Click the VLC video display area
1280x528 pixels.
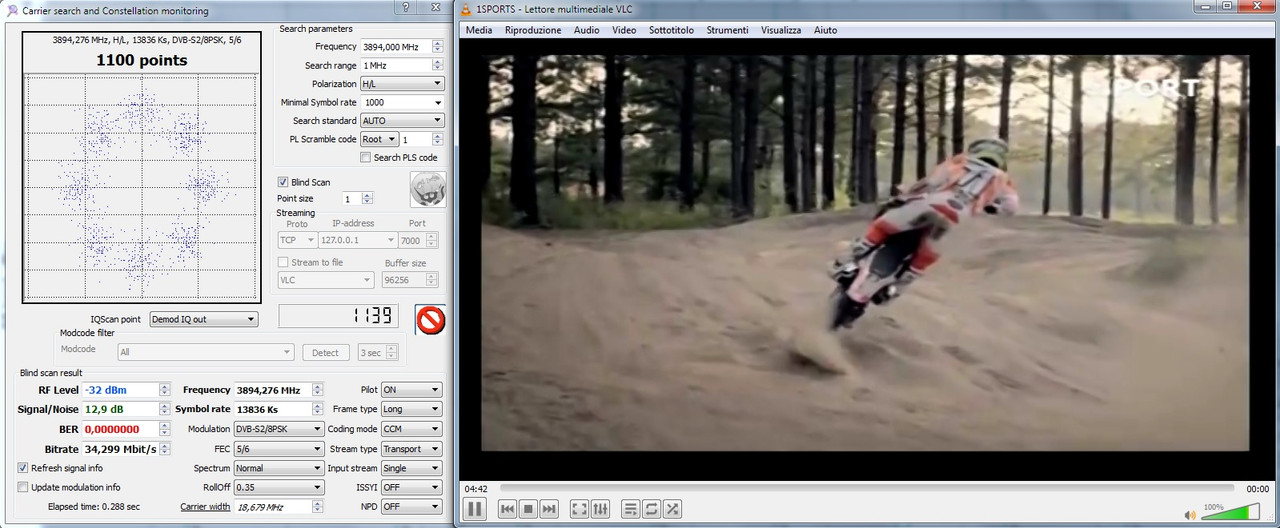tap(866, 254)
